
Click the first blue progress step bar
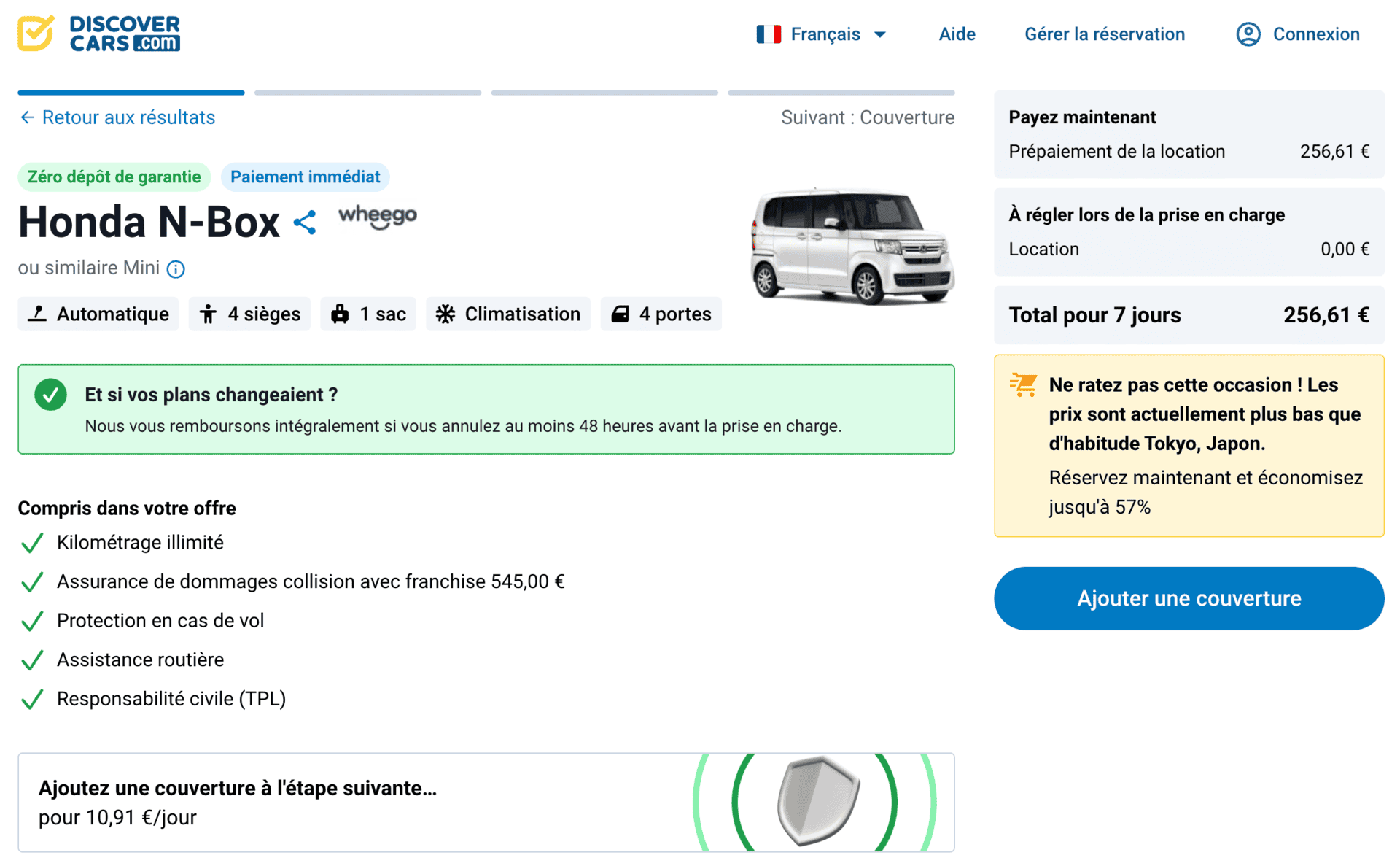point(131,93)
